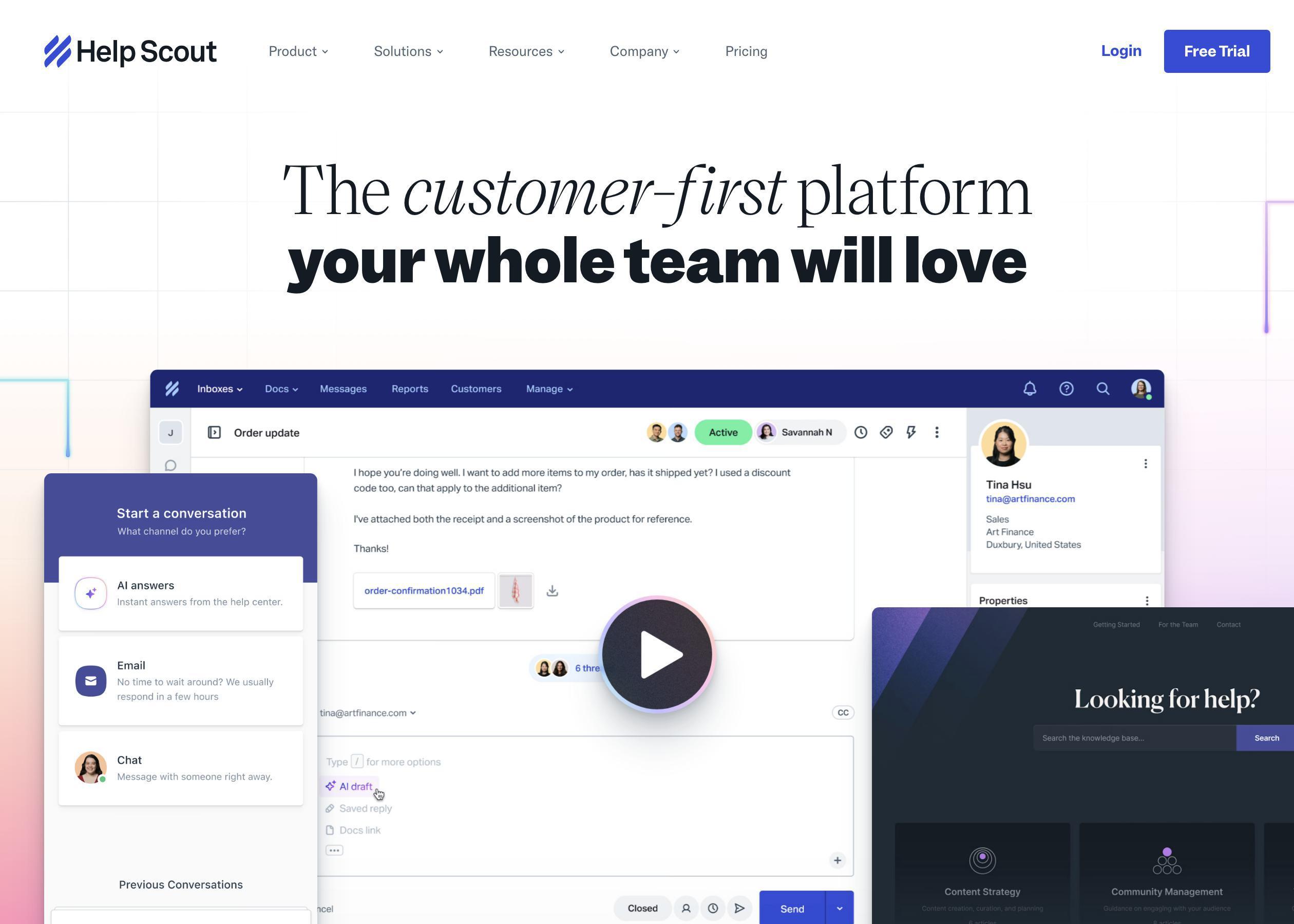Click the search icon in inbox header
This screenshot has width=1294, height=924.
click(1103, 389)
